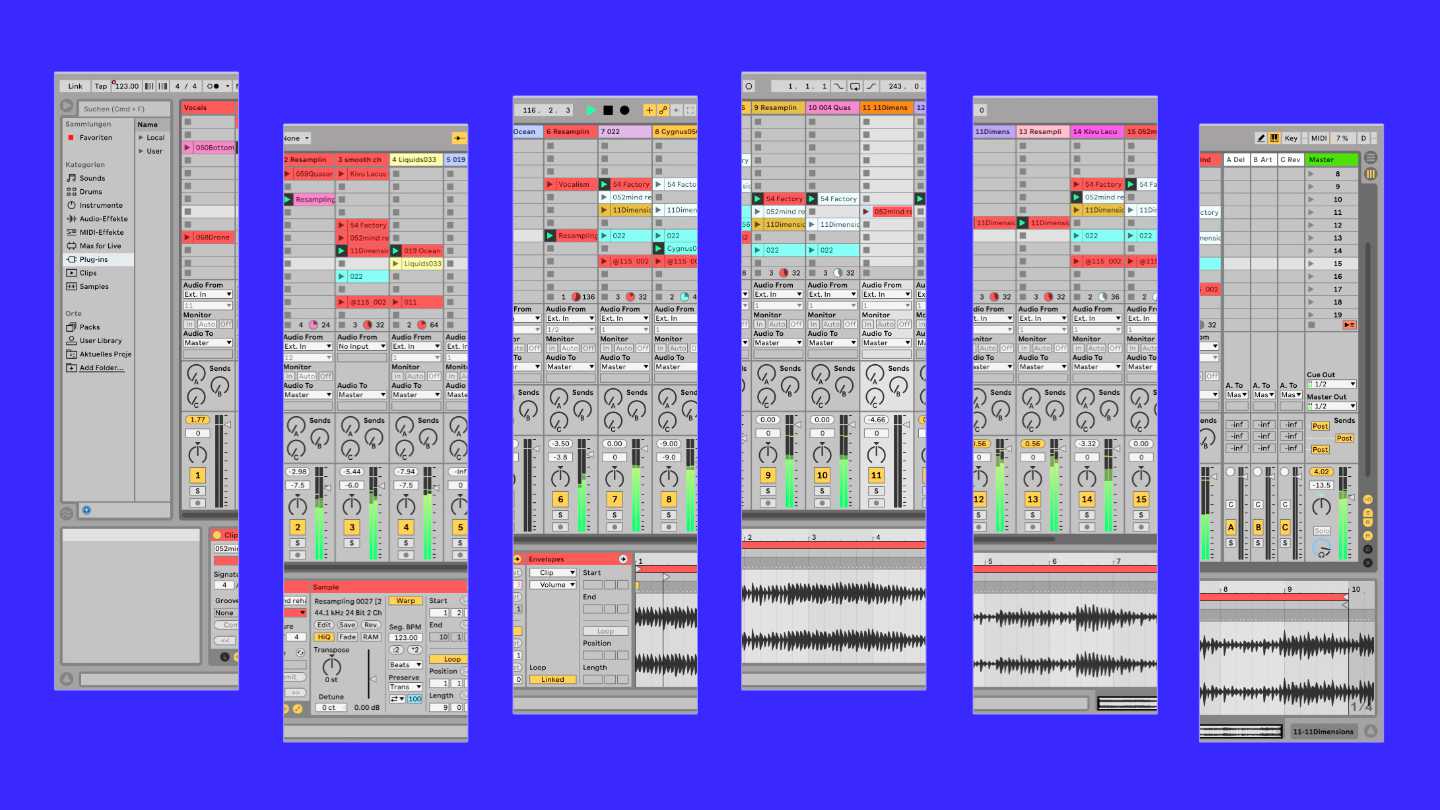Click the Tap tempo button
The image size is (1440, 810).
(101, 86)
